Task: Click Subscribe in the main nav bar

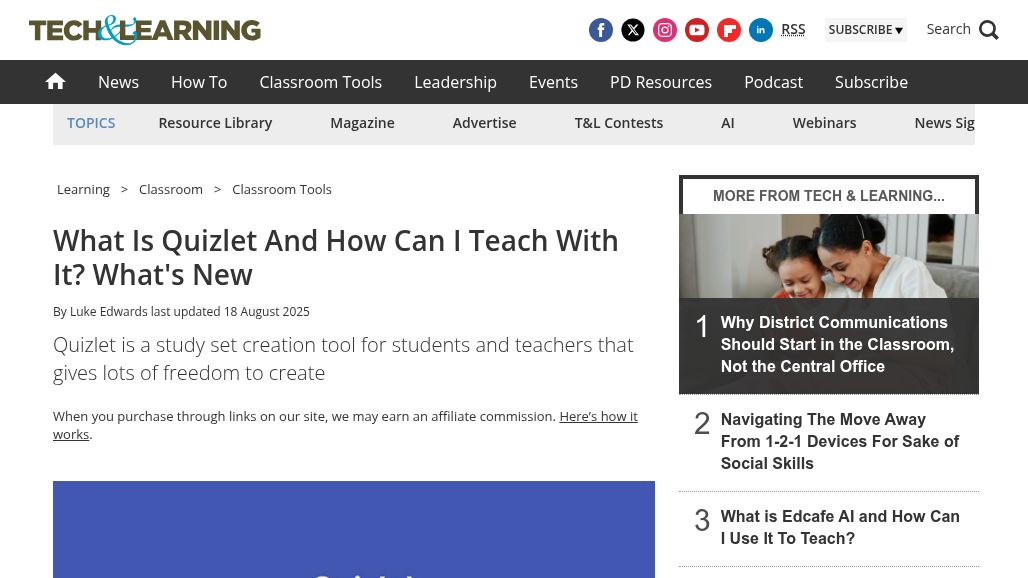Action: click(x=871, y=82)
